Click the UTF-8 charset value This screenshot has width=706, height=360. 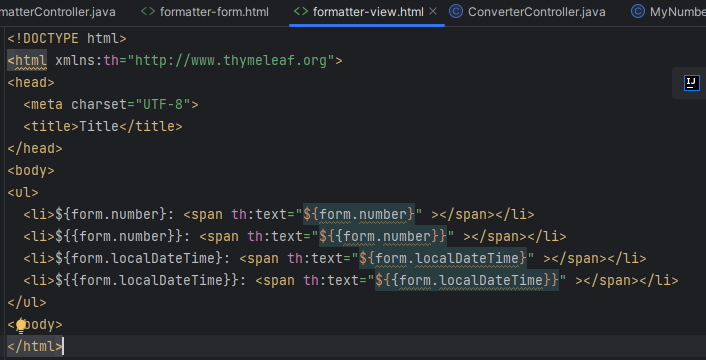(163, 105)
